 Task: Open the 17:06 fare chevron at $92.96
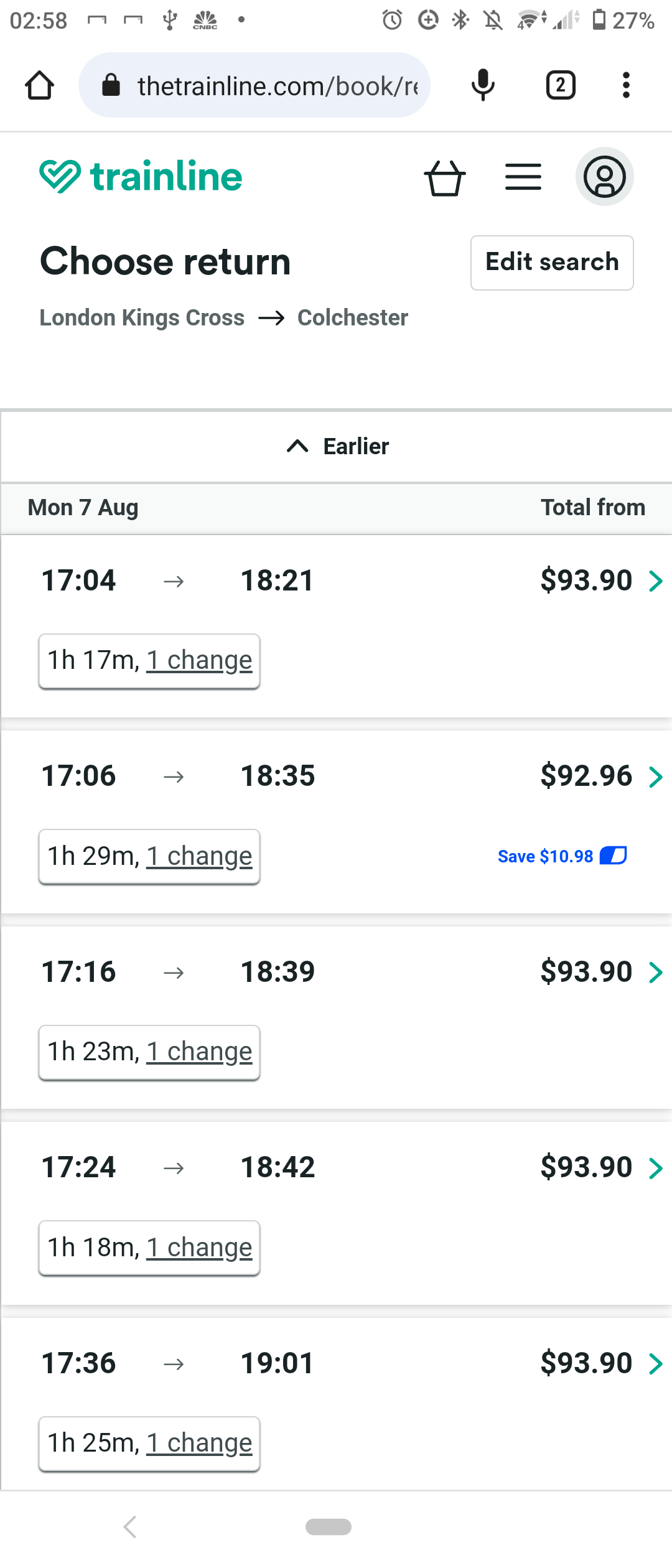(x=656, y=777)
